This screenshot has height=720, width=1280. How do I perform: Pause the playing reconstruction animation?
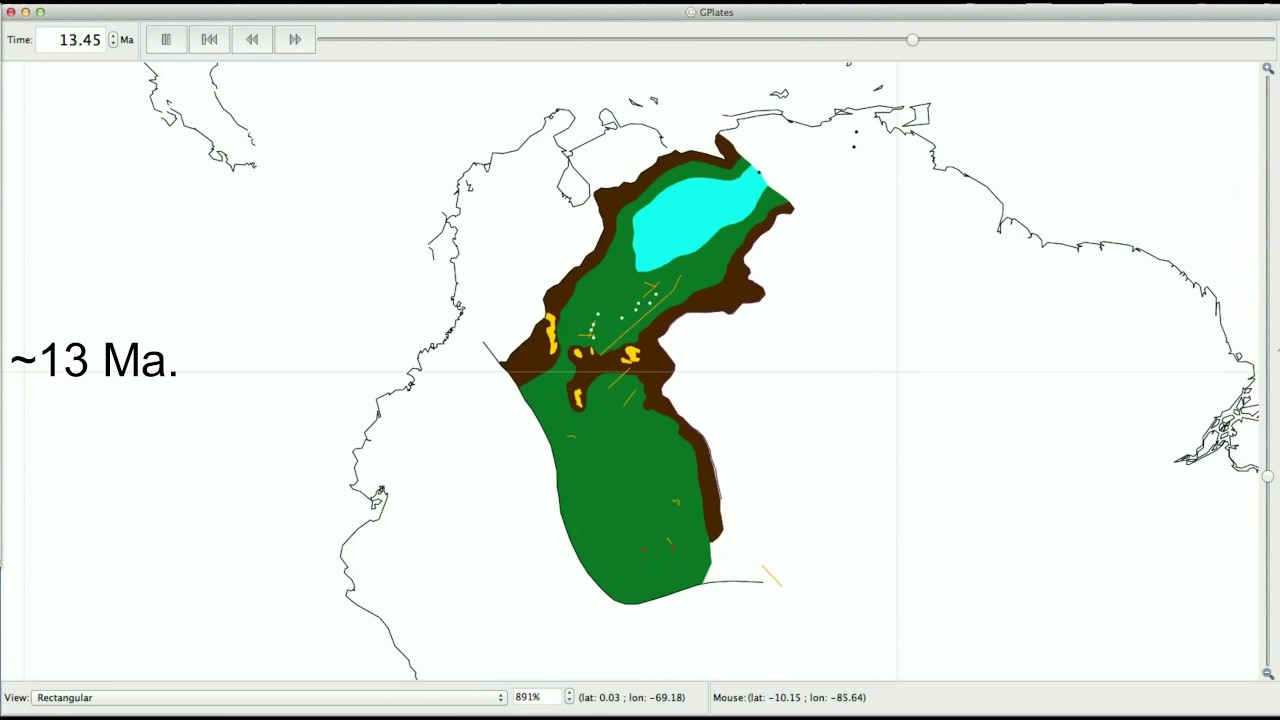coord(166,39)
